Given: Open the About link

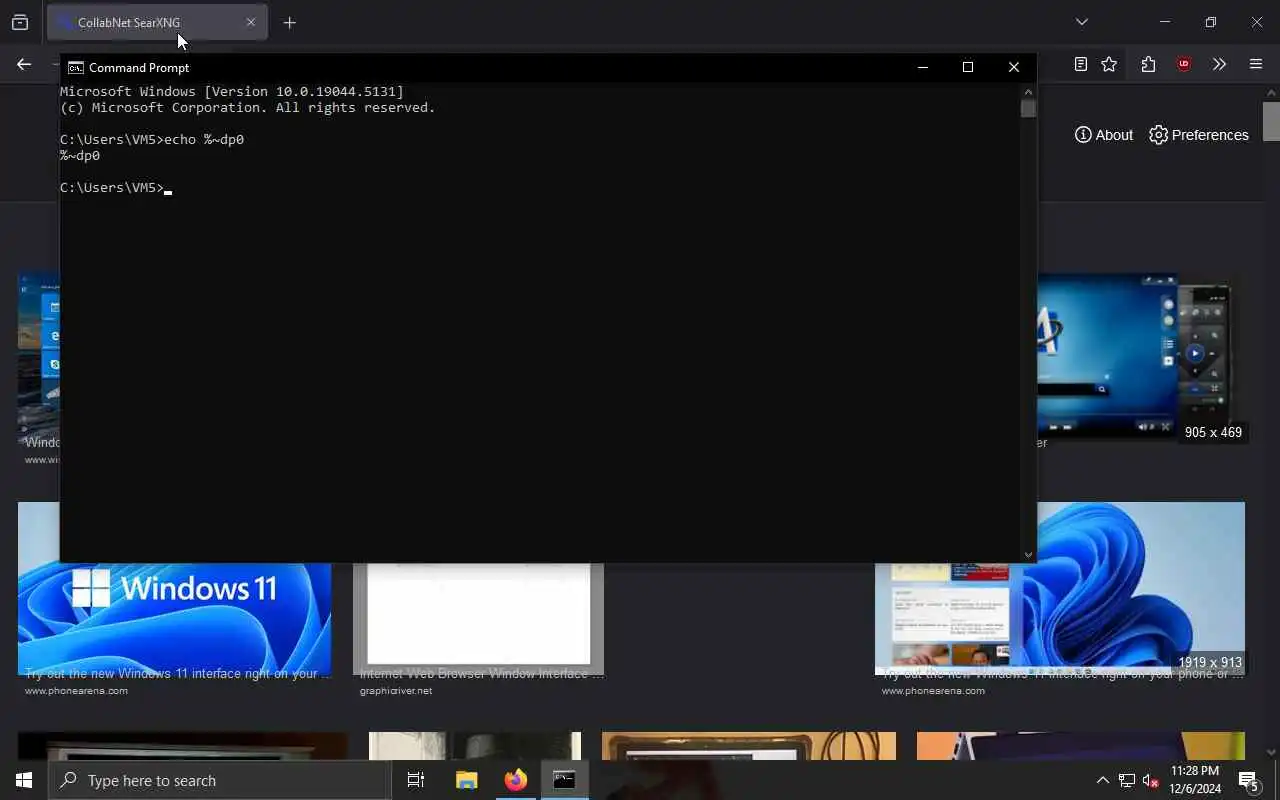Looking at the screenshot, I should point(1104,135).
